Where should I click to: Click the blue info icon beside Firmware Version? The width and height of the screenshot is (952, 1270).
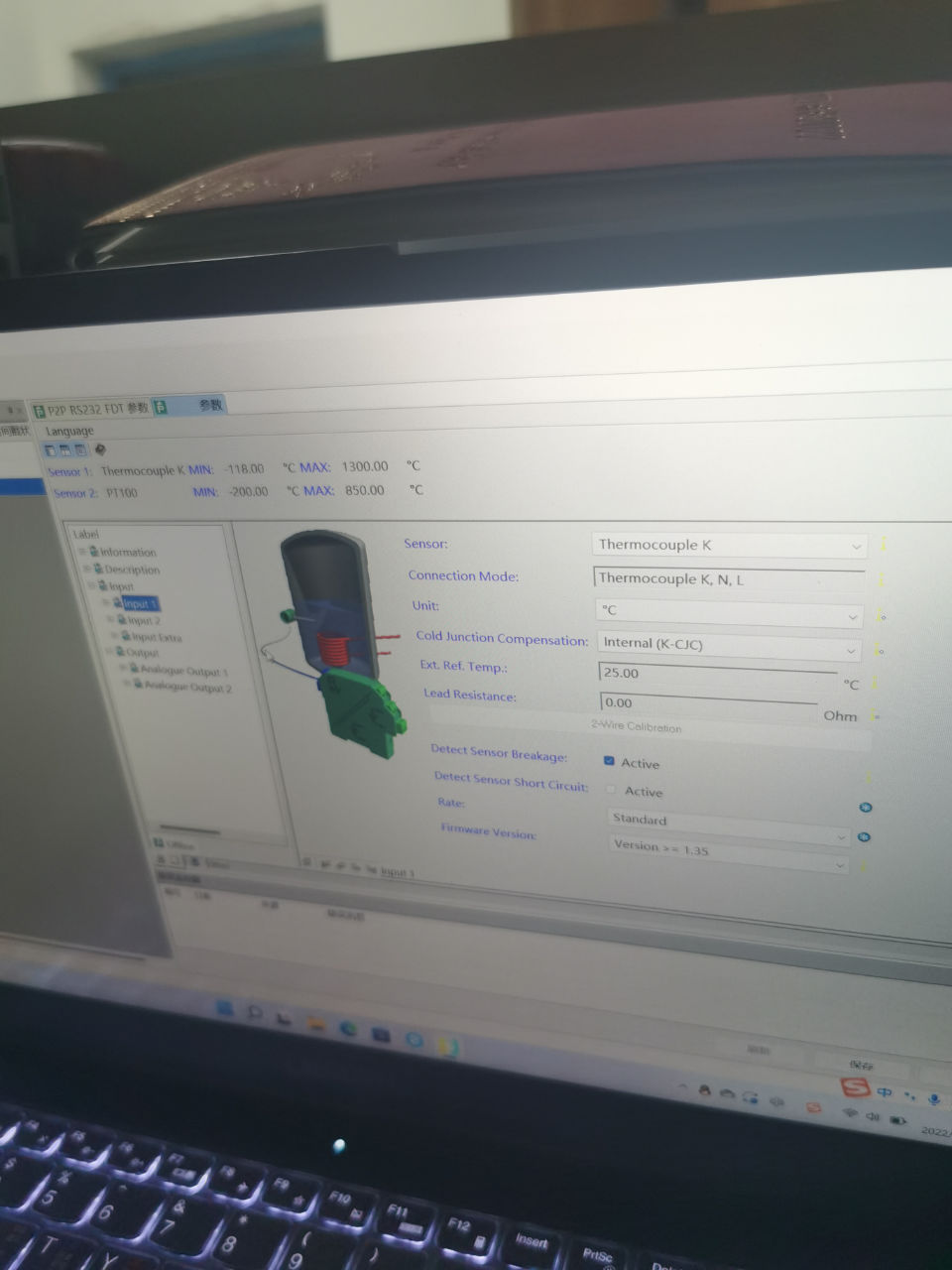pyautogui.click(x=864, y=837)
